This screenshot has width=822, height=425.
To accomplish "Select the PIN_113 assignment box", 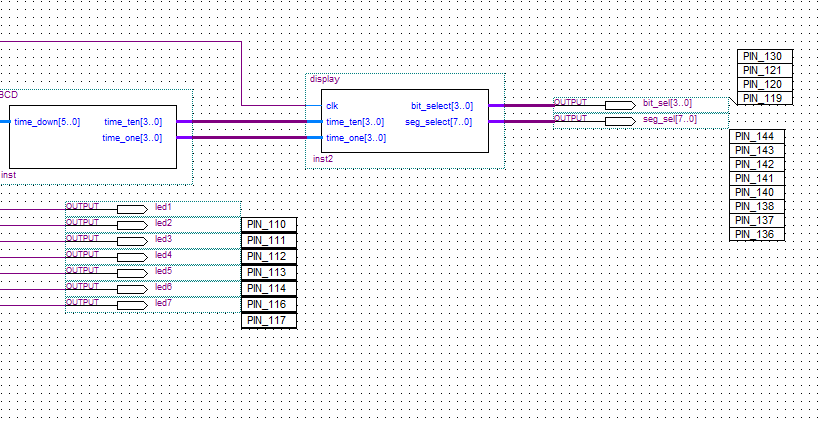I will click(x=269, y=272).
